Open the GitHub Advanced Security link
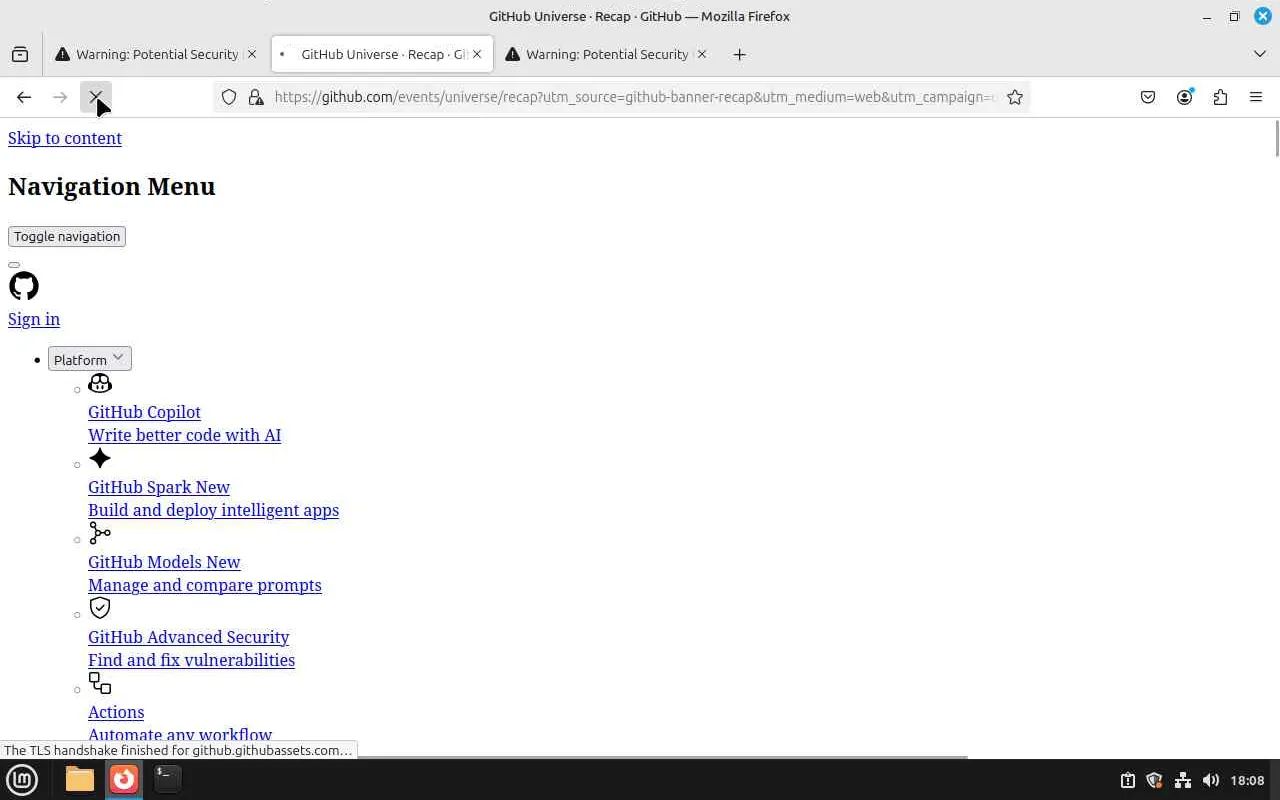 coord(188,637)
